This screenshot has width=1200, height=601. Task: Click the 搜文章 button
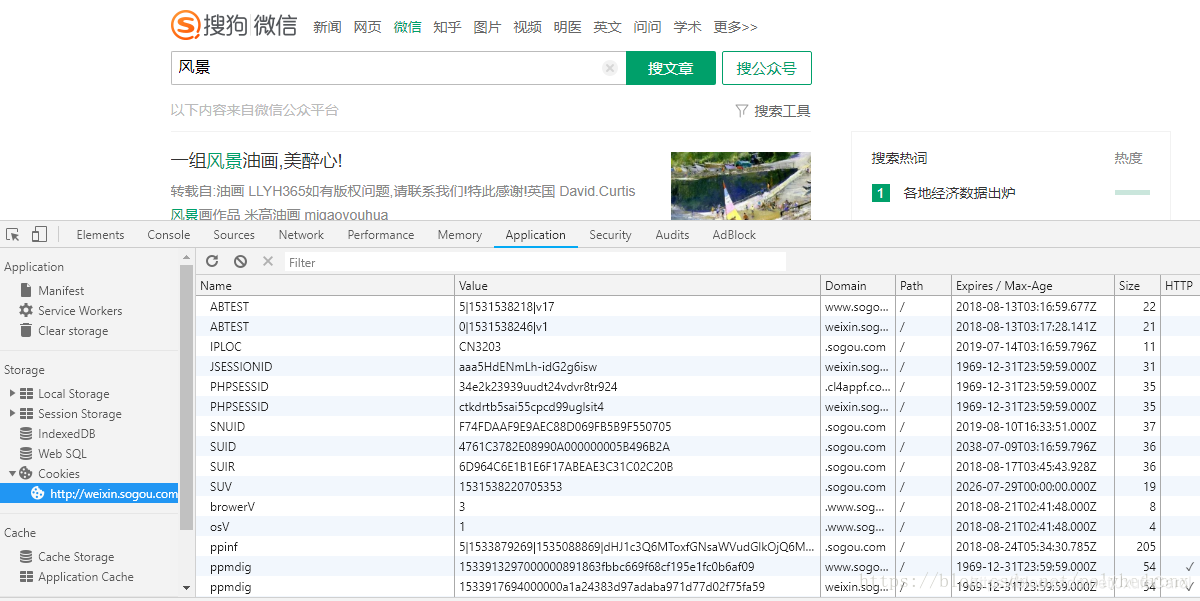pyautogui.click(x=671, y=68)
